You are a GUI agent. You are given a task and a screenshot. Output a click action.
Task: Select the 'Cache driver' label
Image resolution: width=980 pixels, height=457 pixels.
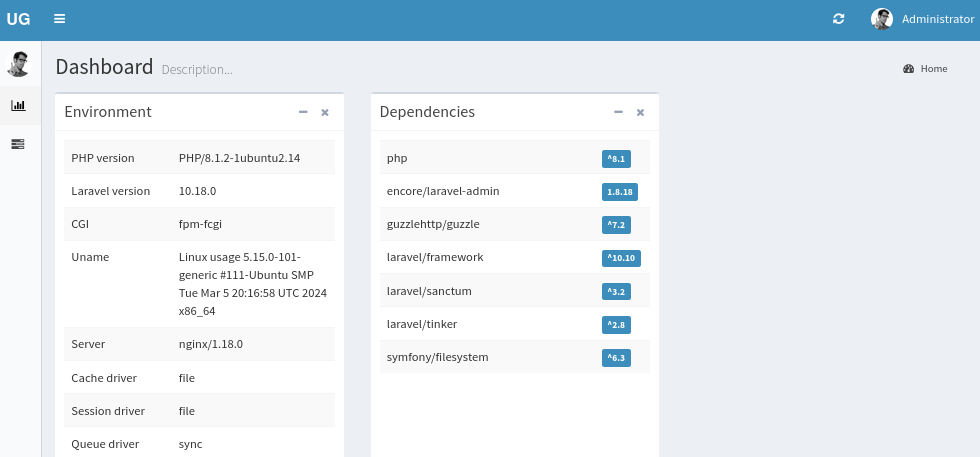coord(104,378)
